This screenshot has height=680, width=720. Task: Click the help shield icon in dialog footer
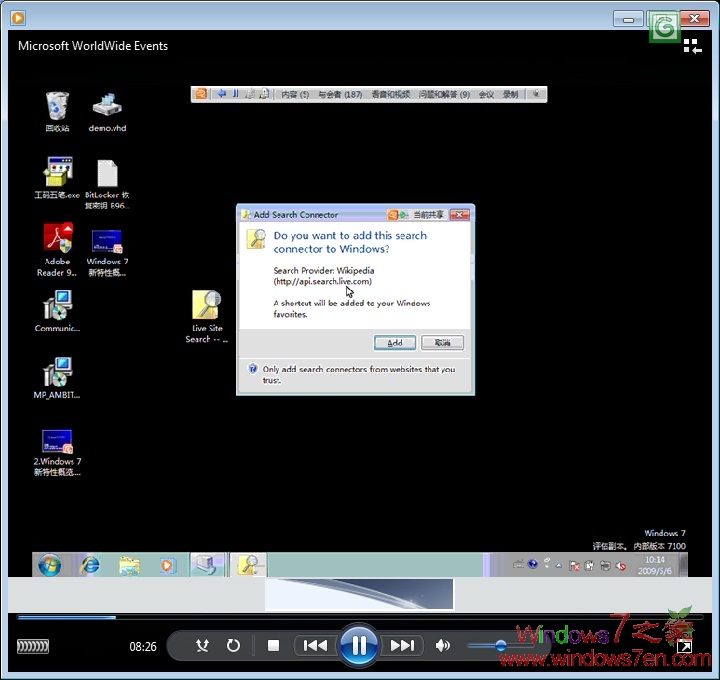click(x=253, y=369)
